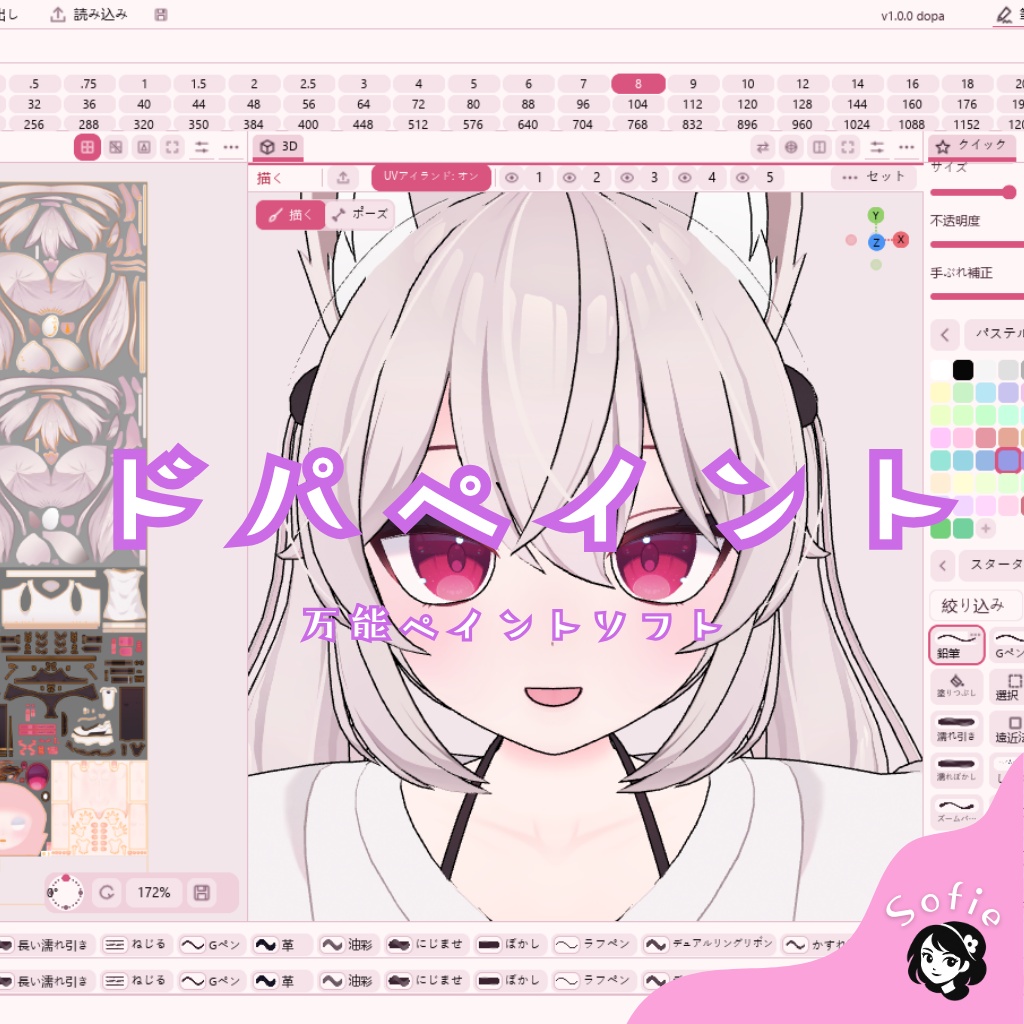Open the セット three-dot menu
Image resolution: width=1024 pixels, height=1024 pixels.
[874, 177]
